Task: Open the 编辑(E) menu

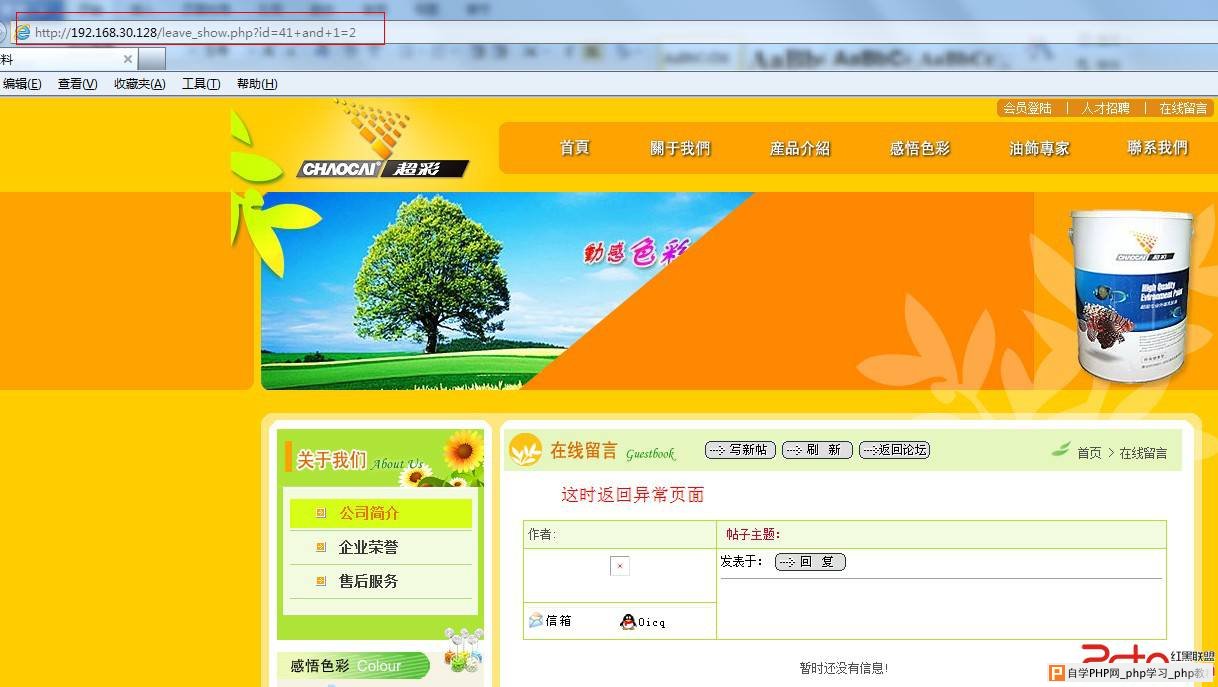Action: click(22, 84)
